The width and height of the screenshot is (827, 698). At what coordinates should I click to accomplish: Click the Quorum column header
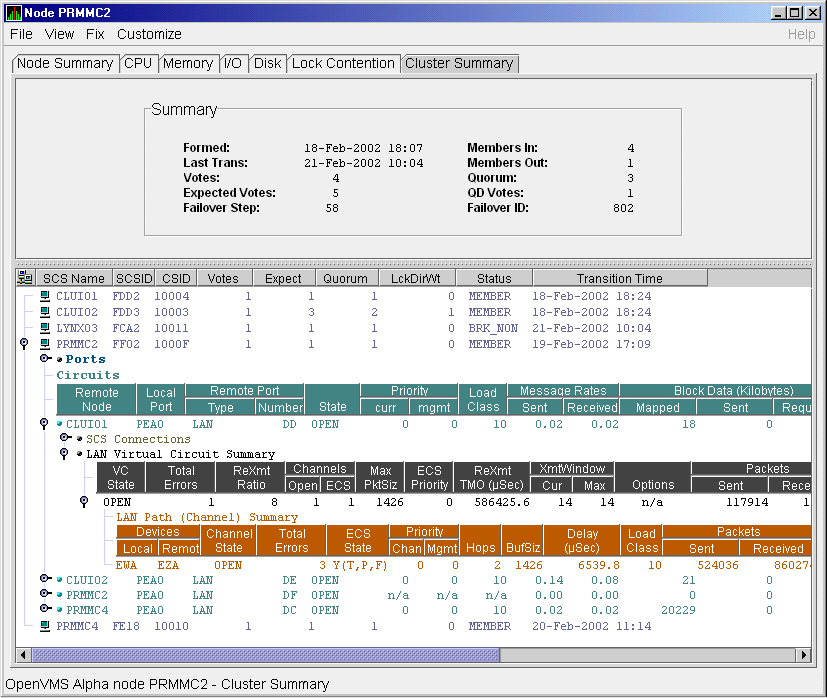coord(345,278)
